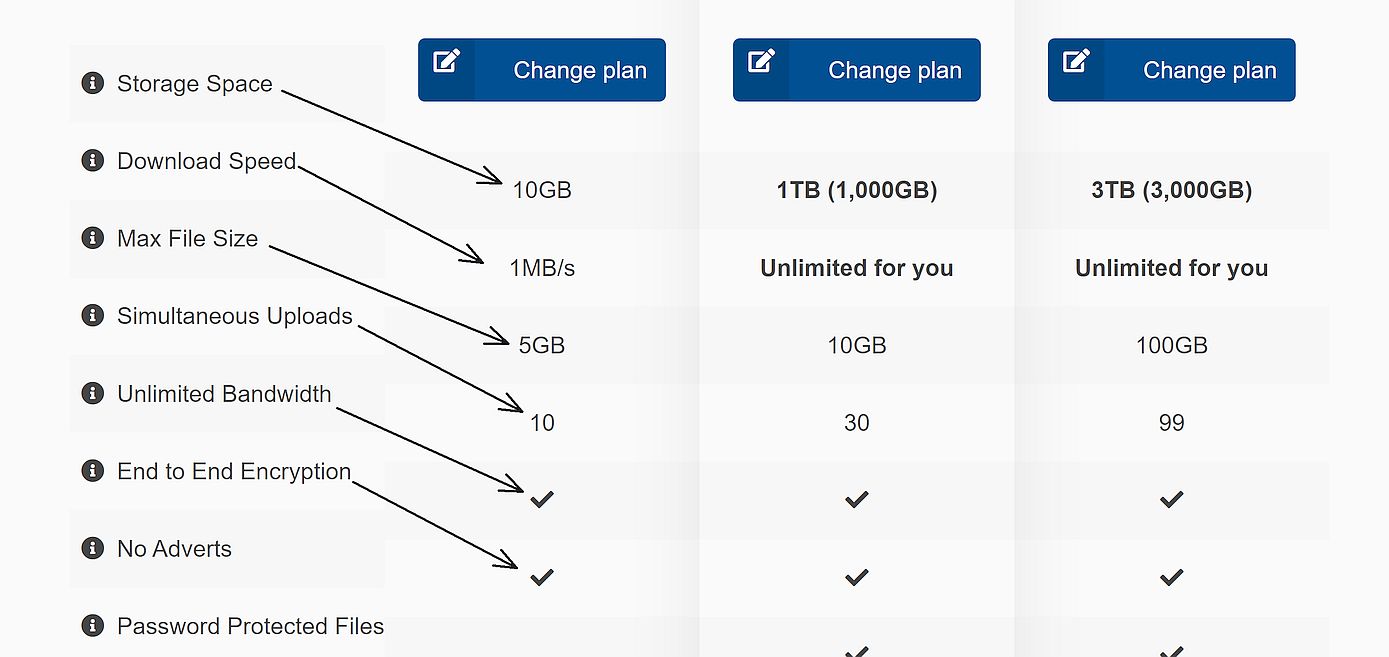Image resolution: width=1389 pixels, height=657 pixels.
Task: Click the info icon beside Unlimited Bandwidth
Action: tap(93, 393)
